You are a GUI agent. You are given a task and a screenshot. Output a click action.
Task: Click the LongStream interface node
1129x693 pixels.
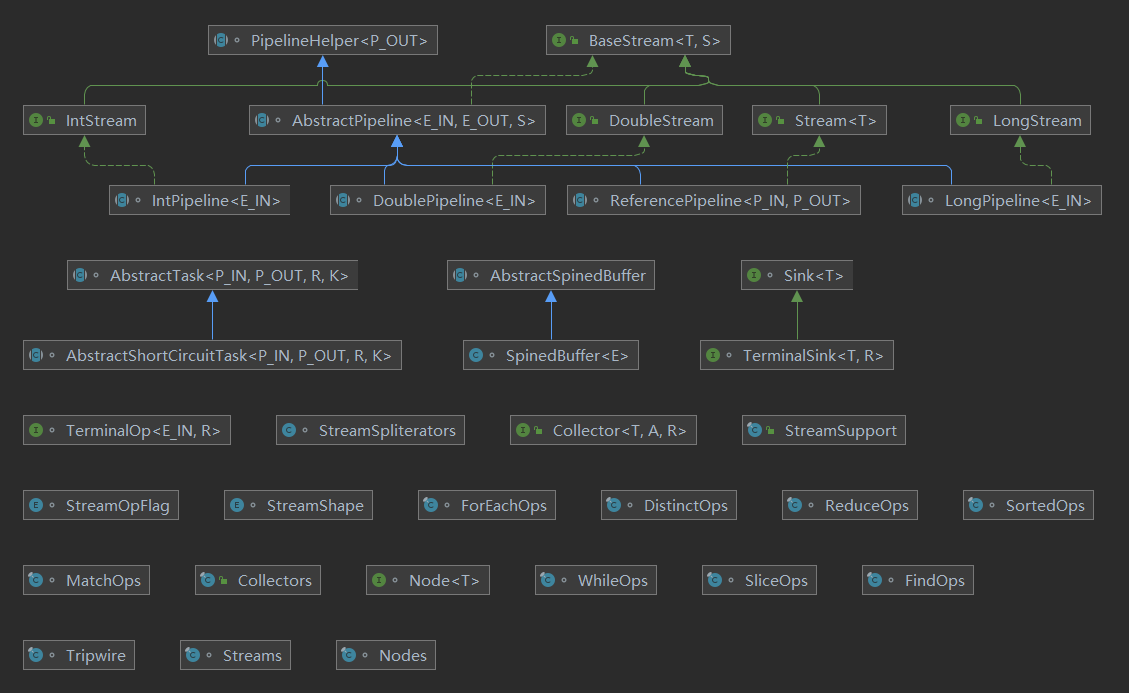[1020, 121]
